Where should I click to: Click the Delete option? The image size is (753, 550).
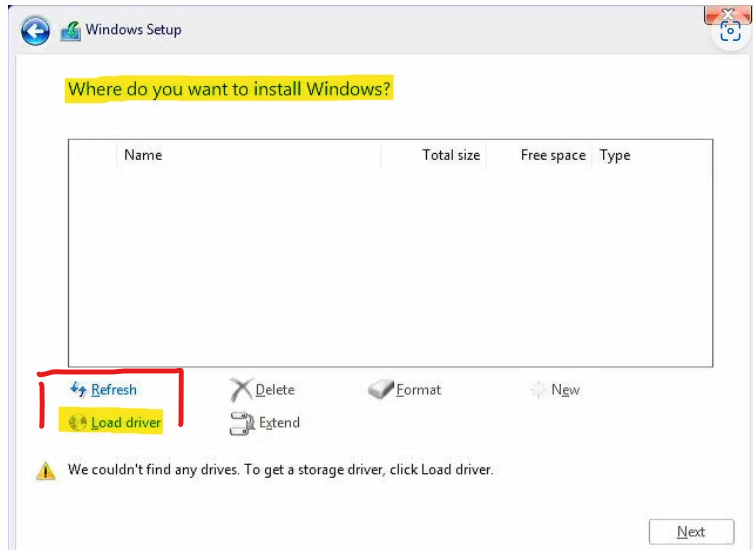275,390
